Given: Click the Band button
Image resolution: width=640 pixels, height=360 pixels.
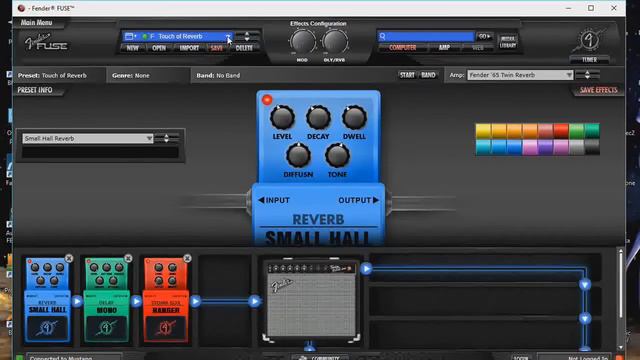Looking at the screenshot, I should pos(428,75).
